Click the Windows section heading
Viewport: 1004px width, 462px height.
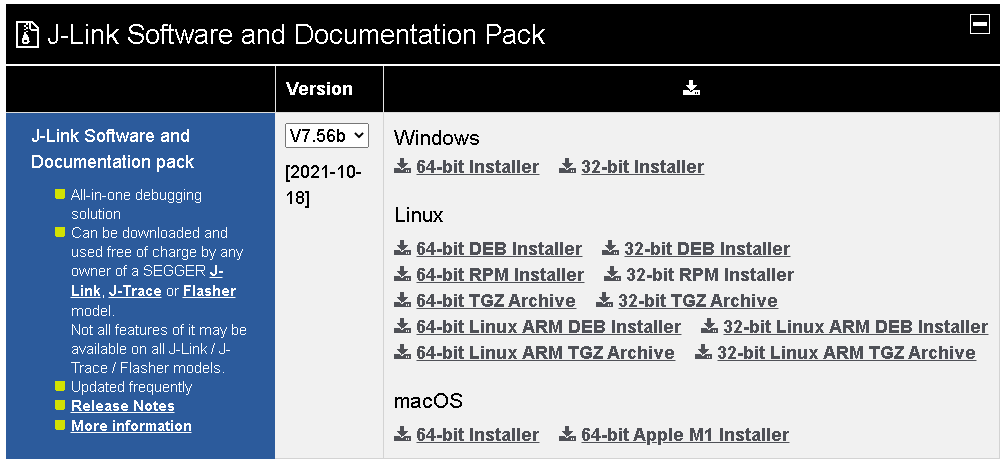click(x=437, y=138)
